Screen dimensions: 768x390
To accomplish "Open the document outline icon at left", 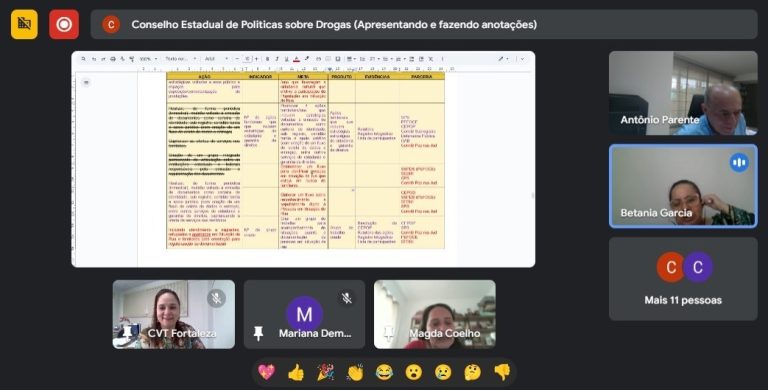I will click(x=86, y=82).
